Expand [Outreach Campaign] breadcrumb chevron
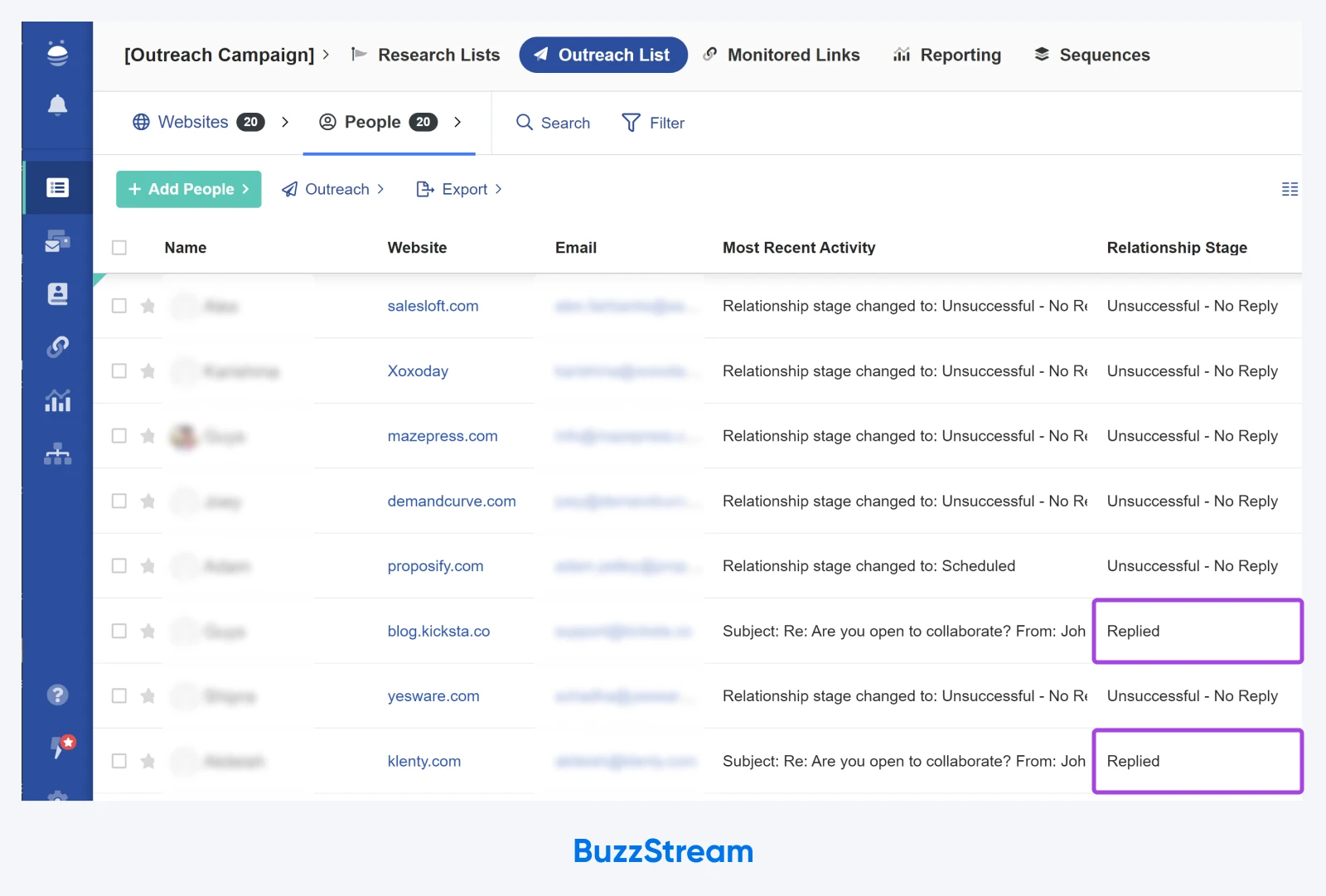Viewport: 1326px width, 896px height. point(326,55)
